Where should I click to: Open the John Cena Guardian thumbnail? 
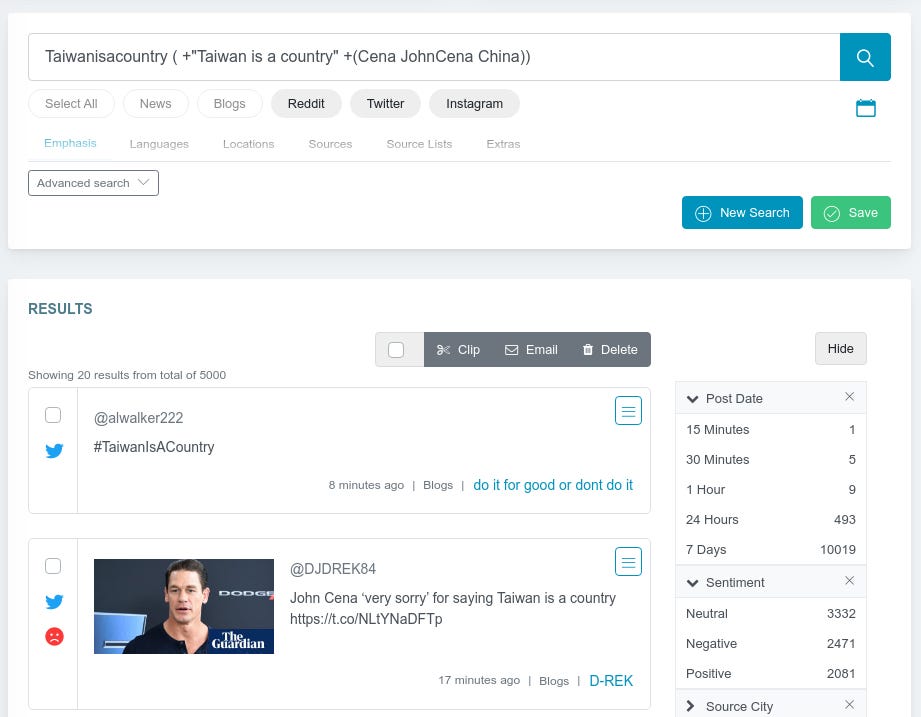[184, 606]
